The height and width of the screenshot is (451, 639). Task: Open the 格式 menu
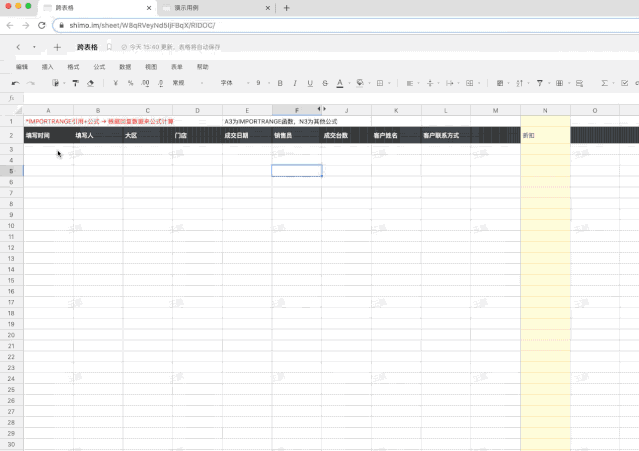point(73,67)
